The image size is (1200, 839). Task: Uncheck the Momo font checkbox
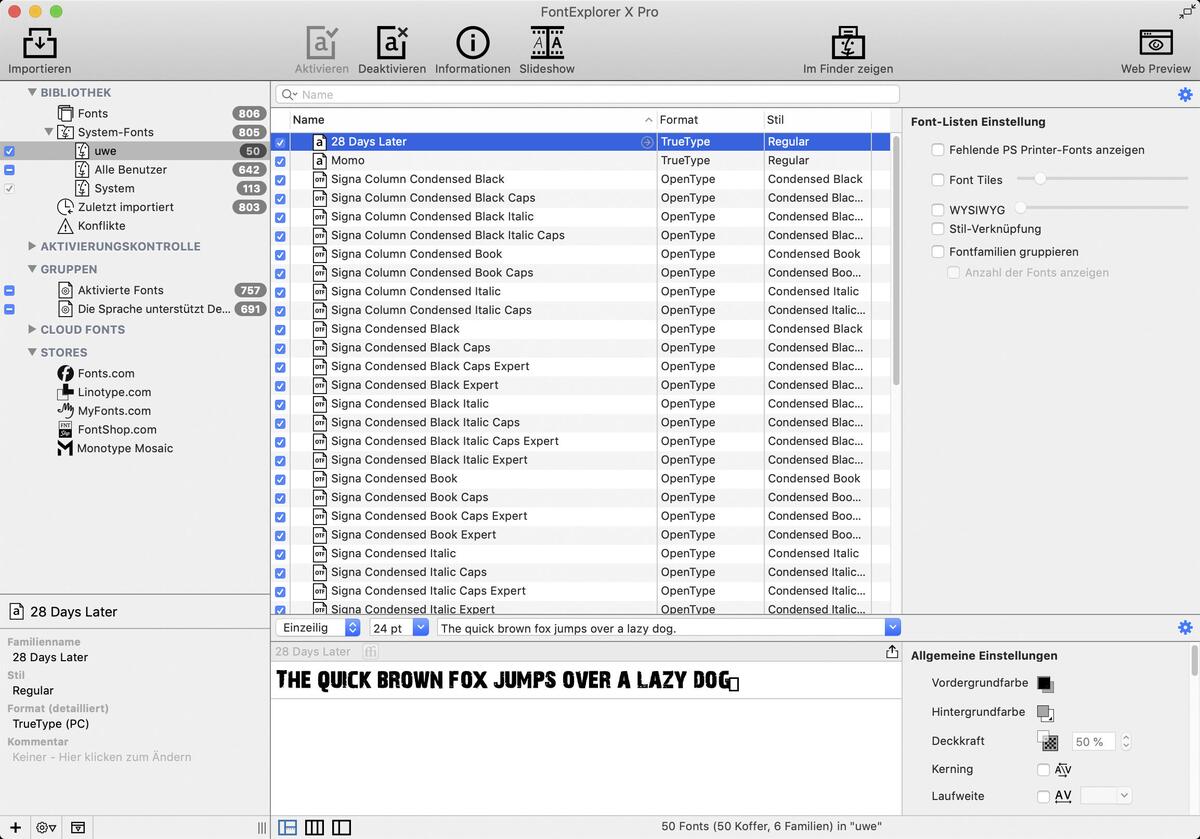280,161
